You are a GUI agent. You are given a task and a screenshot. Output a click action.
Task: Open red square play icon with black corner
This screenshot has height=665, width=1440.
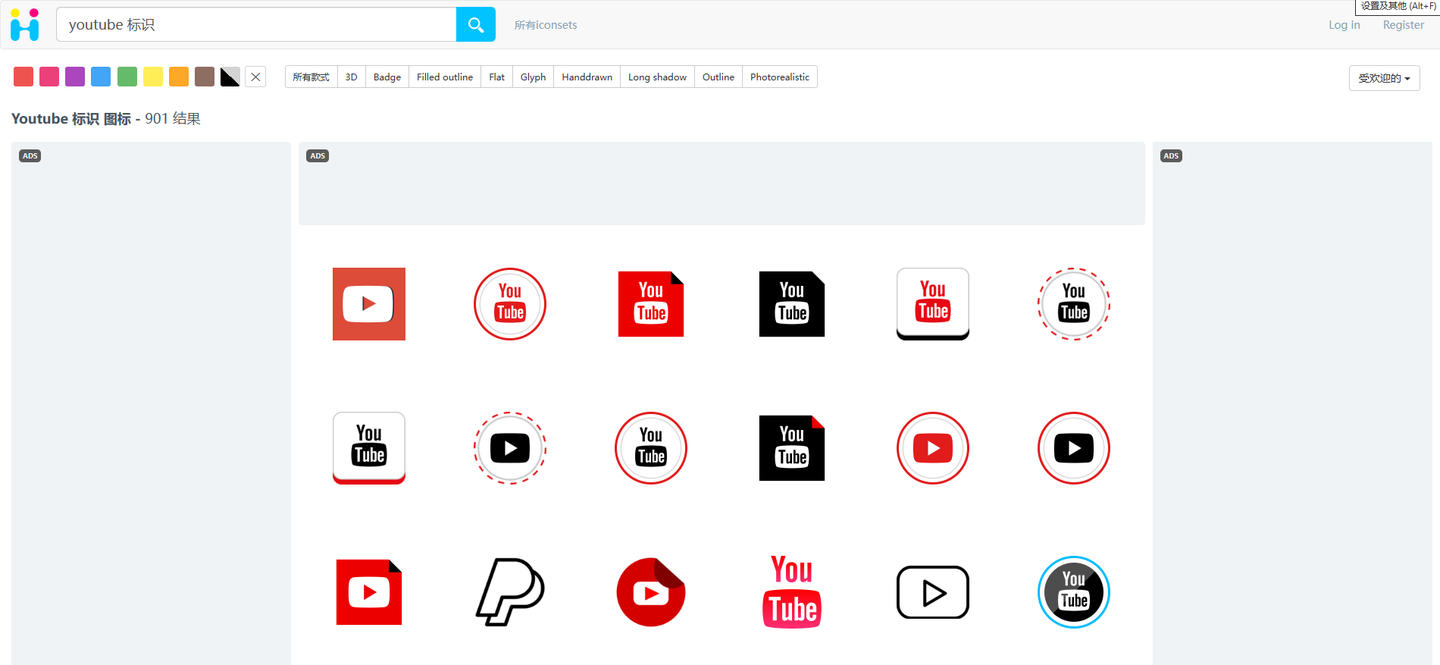click(369, 592)
